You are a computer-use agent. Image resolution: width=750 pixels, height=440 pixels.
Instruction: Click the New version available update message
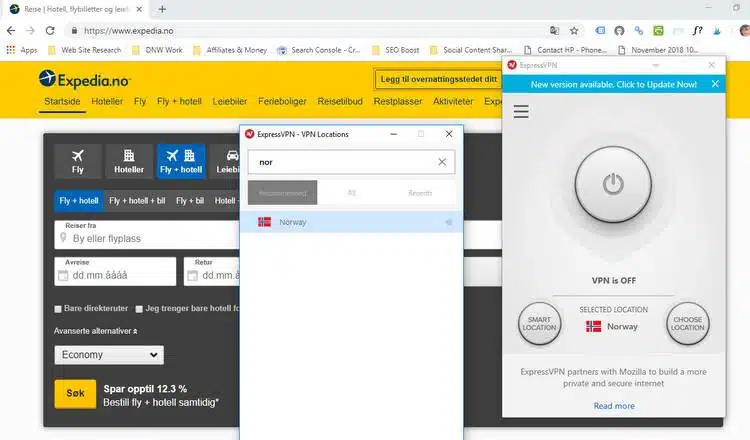click(x=614, y=84)
